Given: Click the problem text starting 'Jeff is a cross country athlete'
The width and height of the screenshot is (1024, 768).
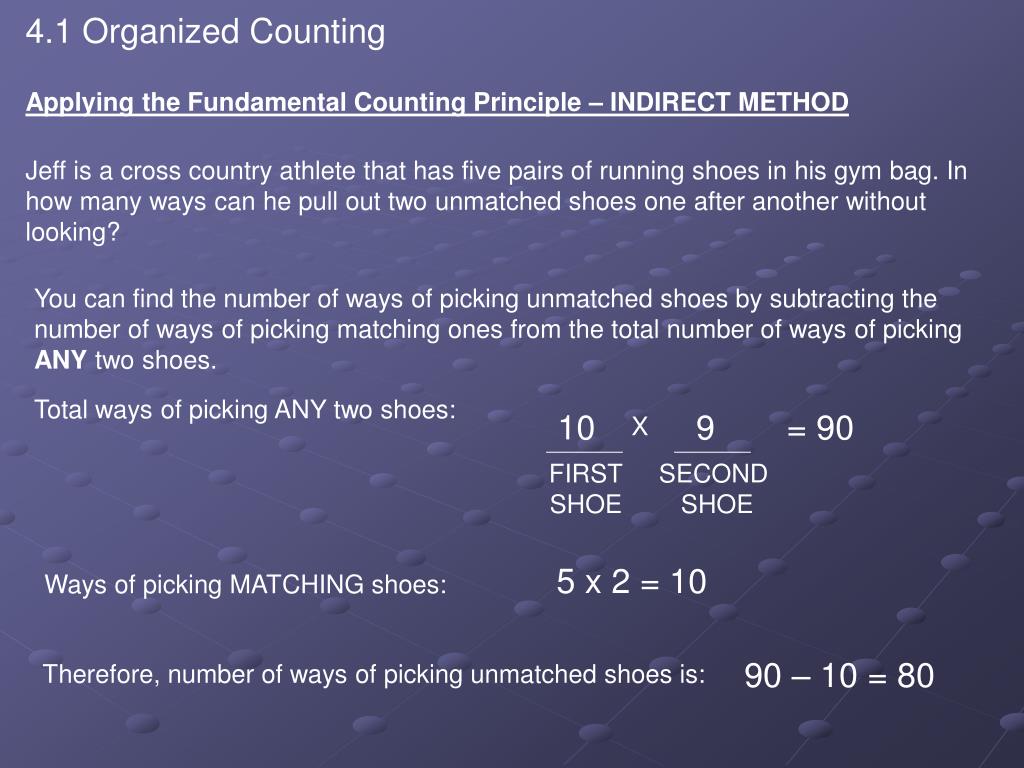Looking at the screenshot, I should coord(496,201).
